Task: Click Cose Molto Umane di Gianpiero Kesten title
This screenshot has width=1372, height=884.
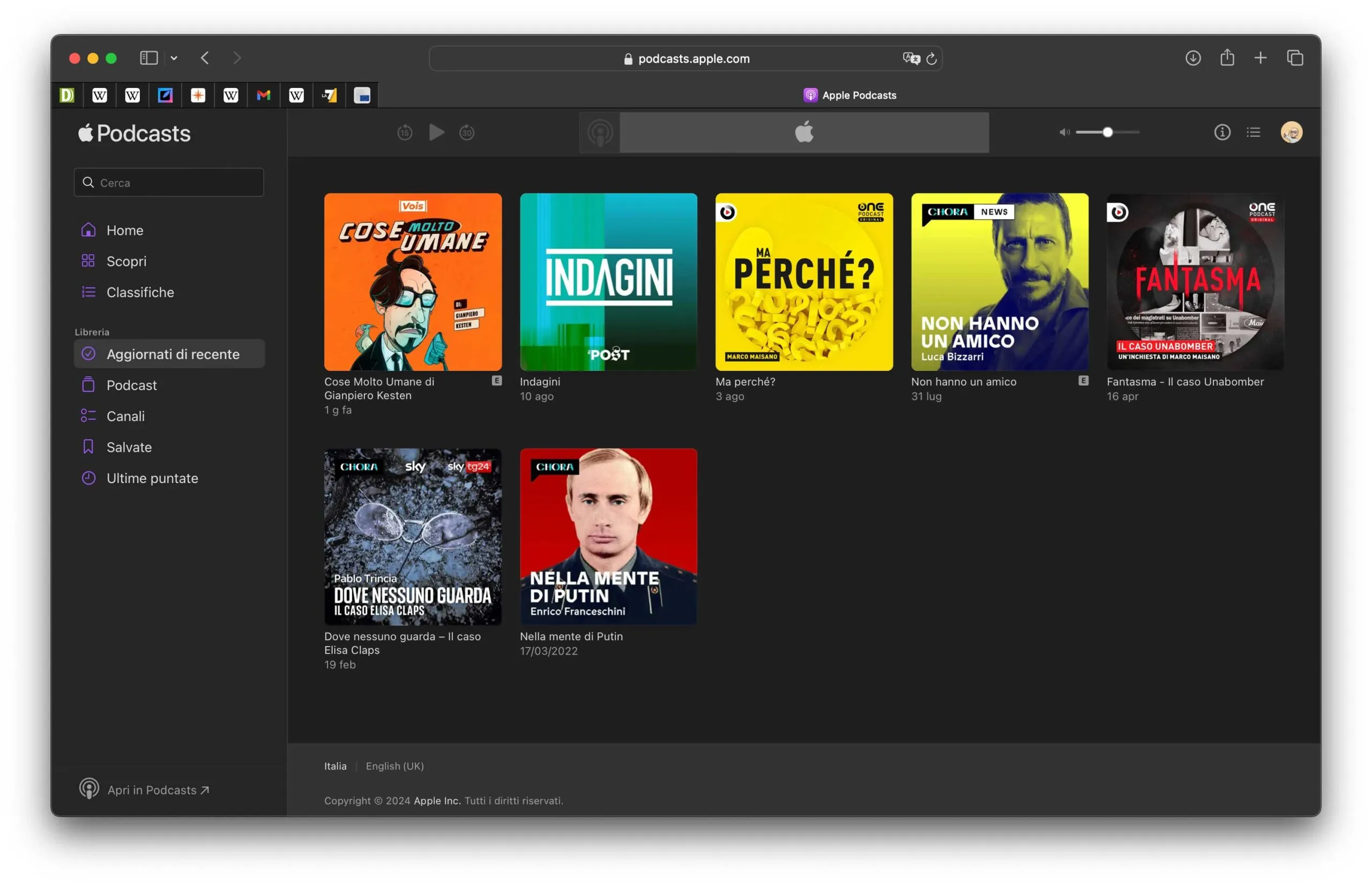Action: (379, 389)
